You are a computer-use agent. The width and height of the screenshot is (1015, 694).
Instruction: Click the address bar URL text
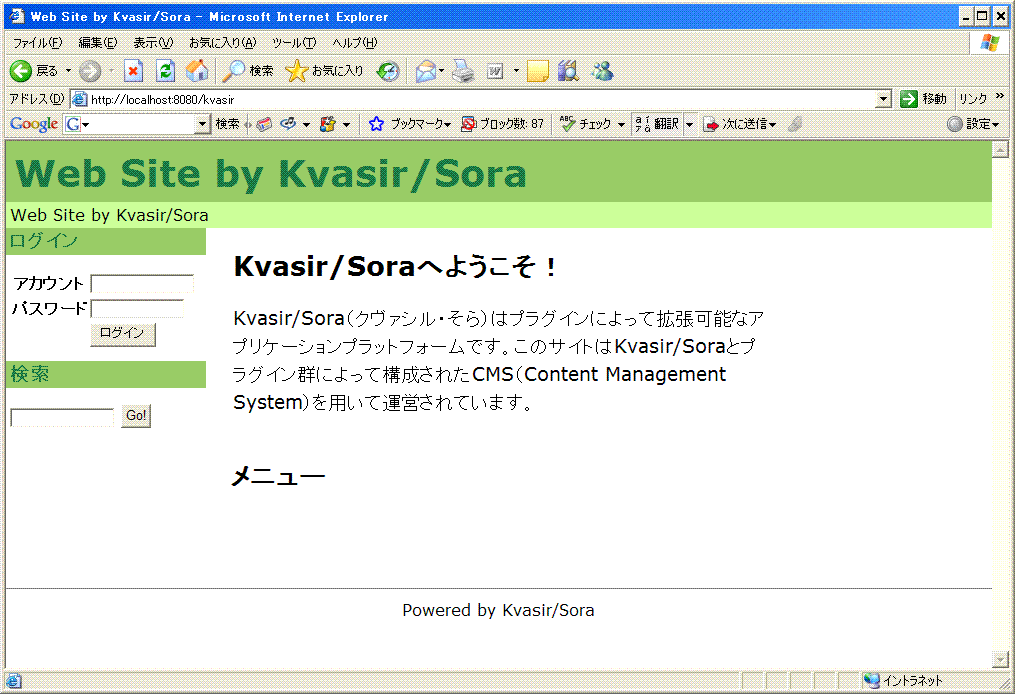click(162, 100)
